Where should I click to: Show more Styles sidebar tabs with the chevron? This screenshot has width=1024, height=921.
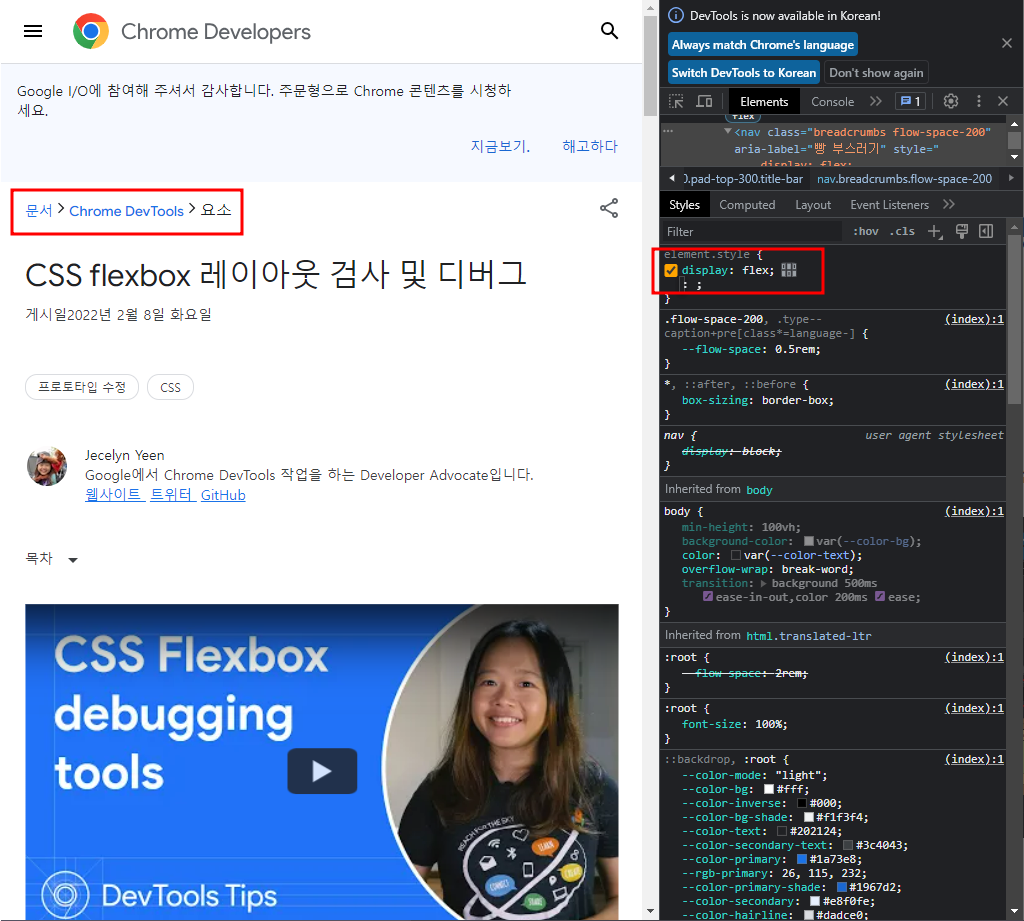tap(949, 204)
